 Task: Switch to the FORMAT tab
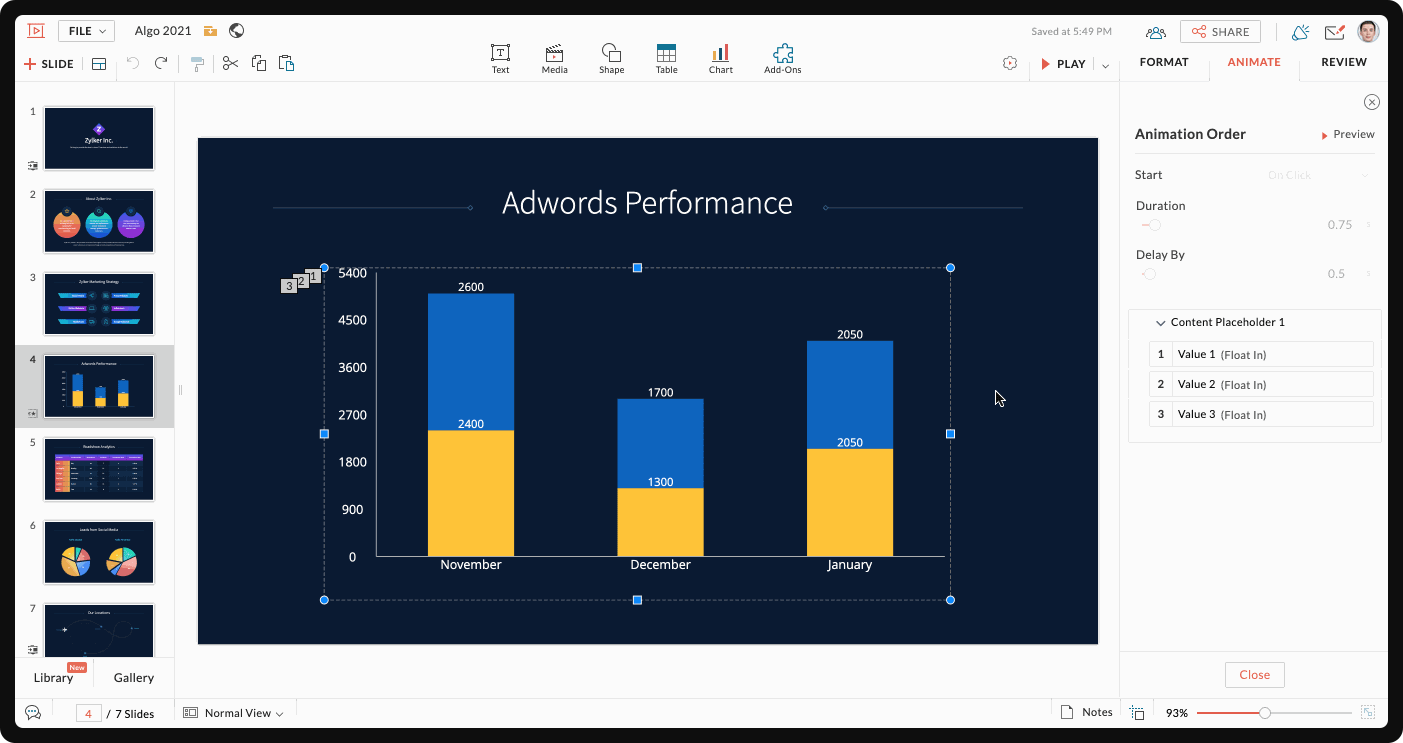[1164, 62]
